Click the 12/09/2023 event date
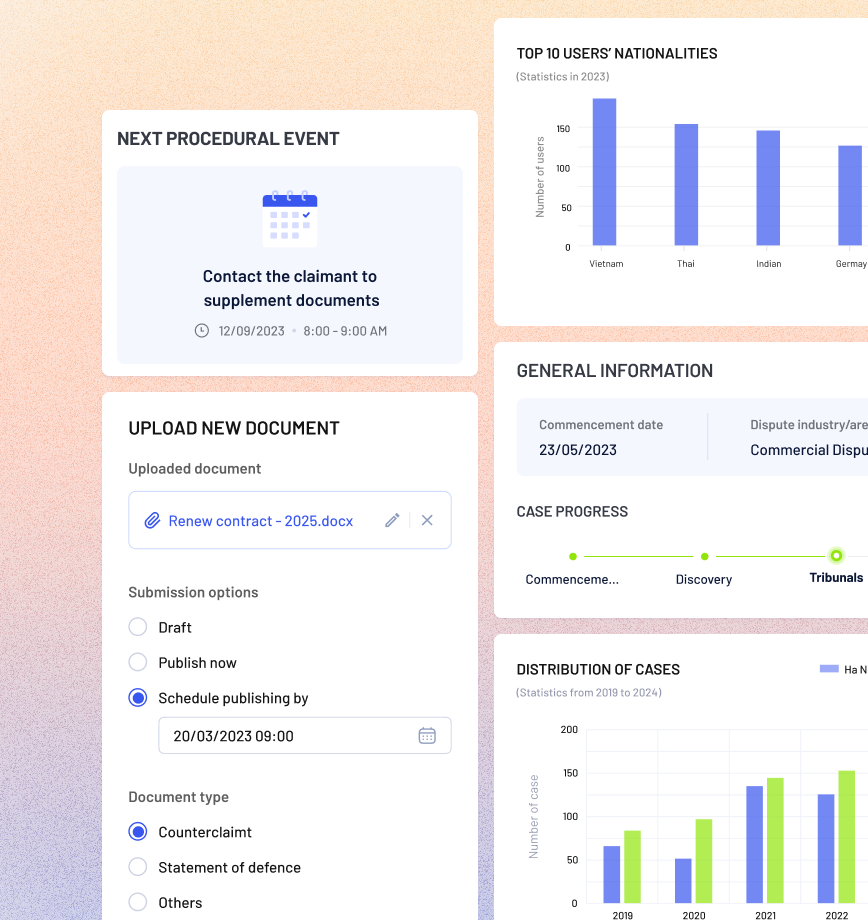Screen dimensions: 868x920 [252, 331]
